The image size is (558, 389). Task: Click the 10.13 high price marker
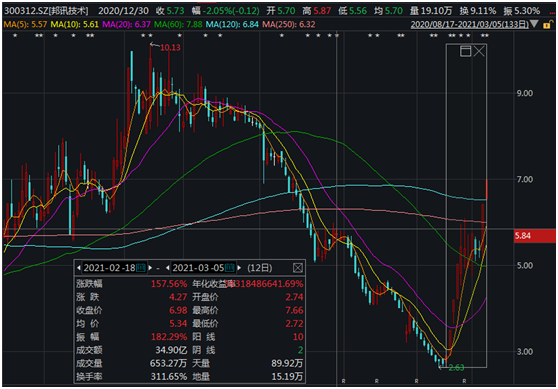click(170, 47)
